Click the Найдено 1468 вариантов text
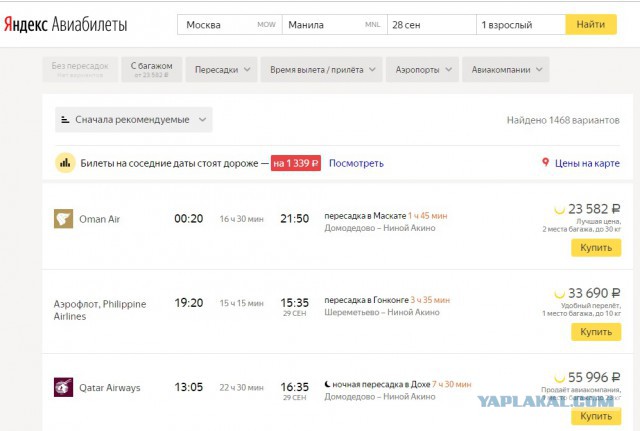Screen dimensions: 640x431 coord(563,120)
